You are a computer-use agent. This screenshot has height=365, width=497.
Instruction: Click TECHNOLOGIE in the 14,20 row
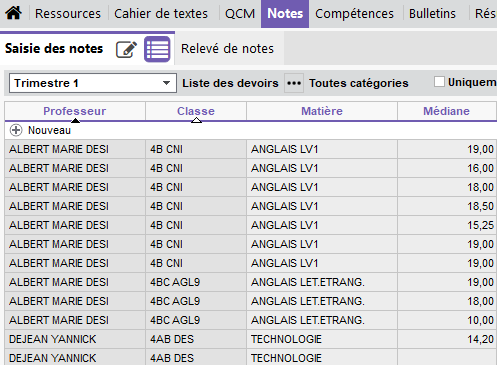pyautogui.click(x=286, y=339)
